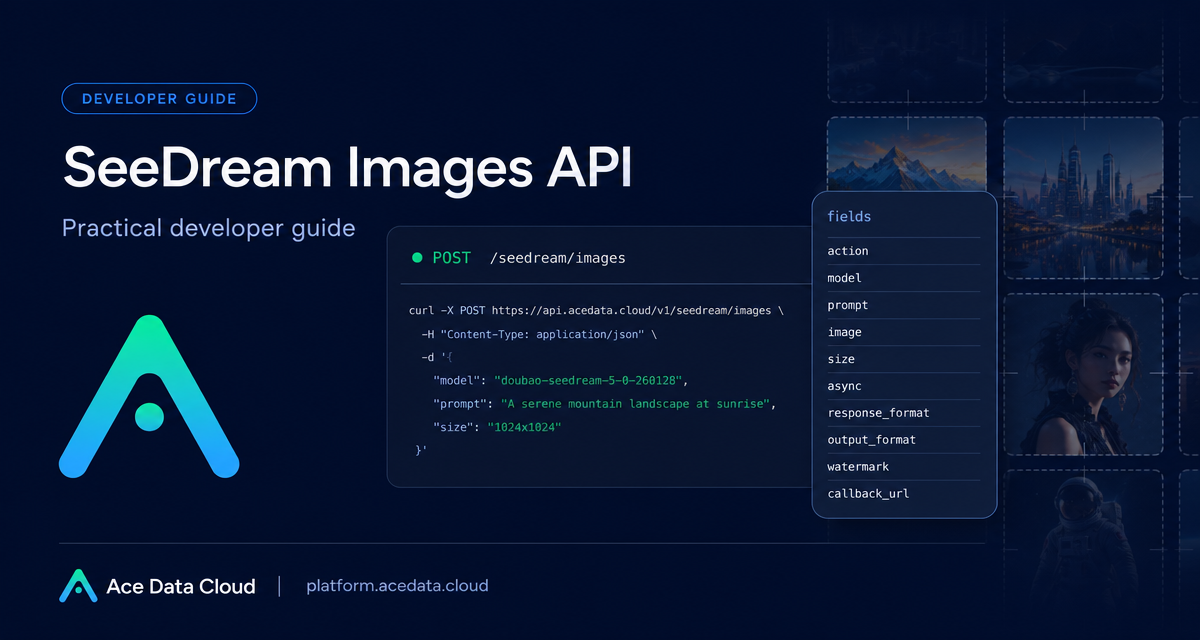Select the callback_url field row
Viewport: 1200px width, 640px height.
pos(904,494)
